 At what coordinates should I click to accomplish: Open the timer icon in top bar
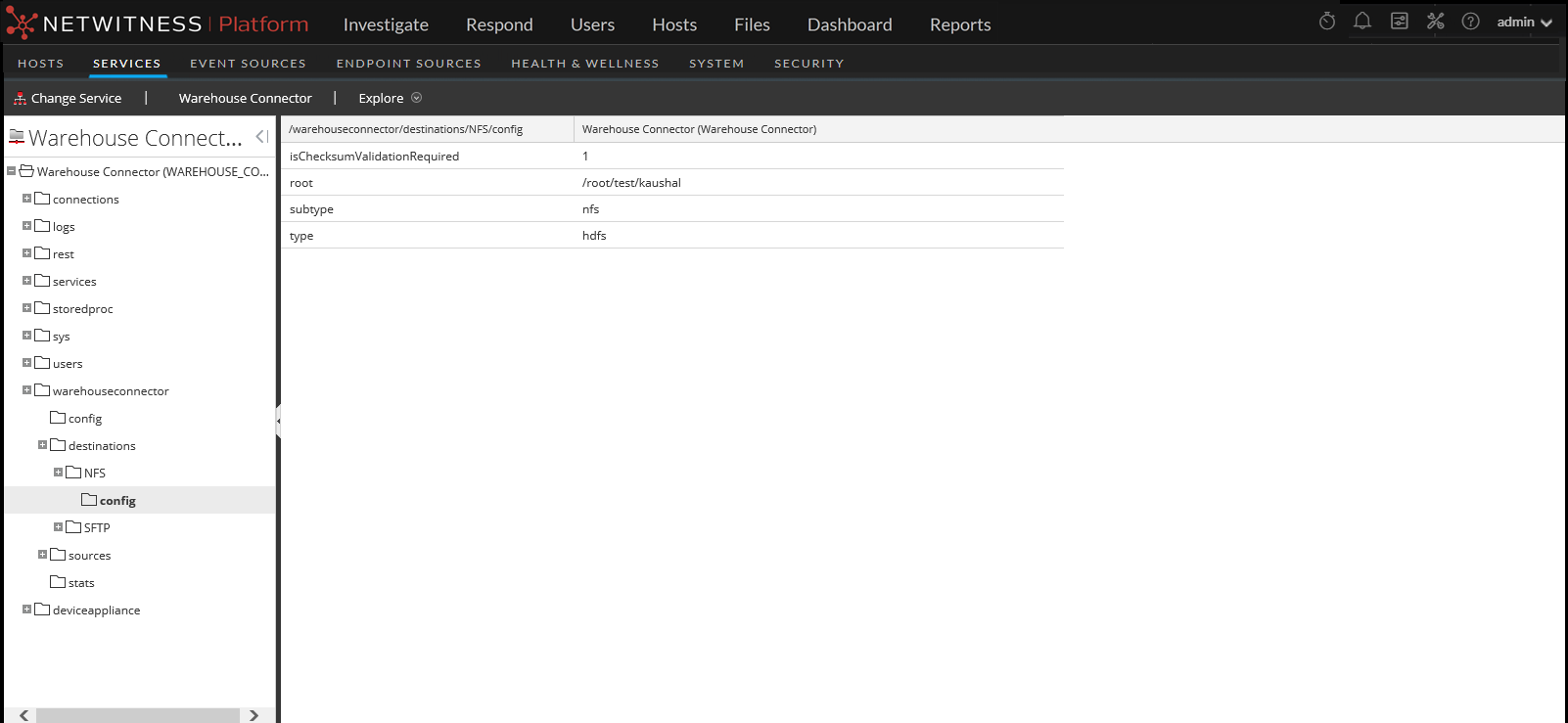pyautogui.click(x=1327, y=22)
